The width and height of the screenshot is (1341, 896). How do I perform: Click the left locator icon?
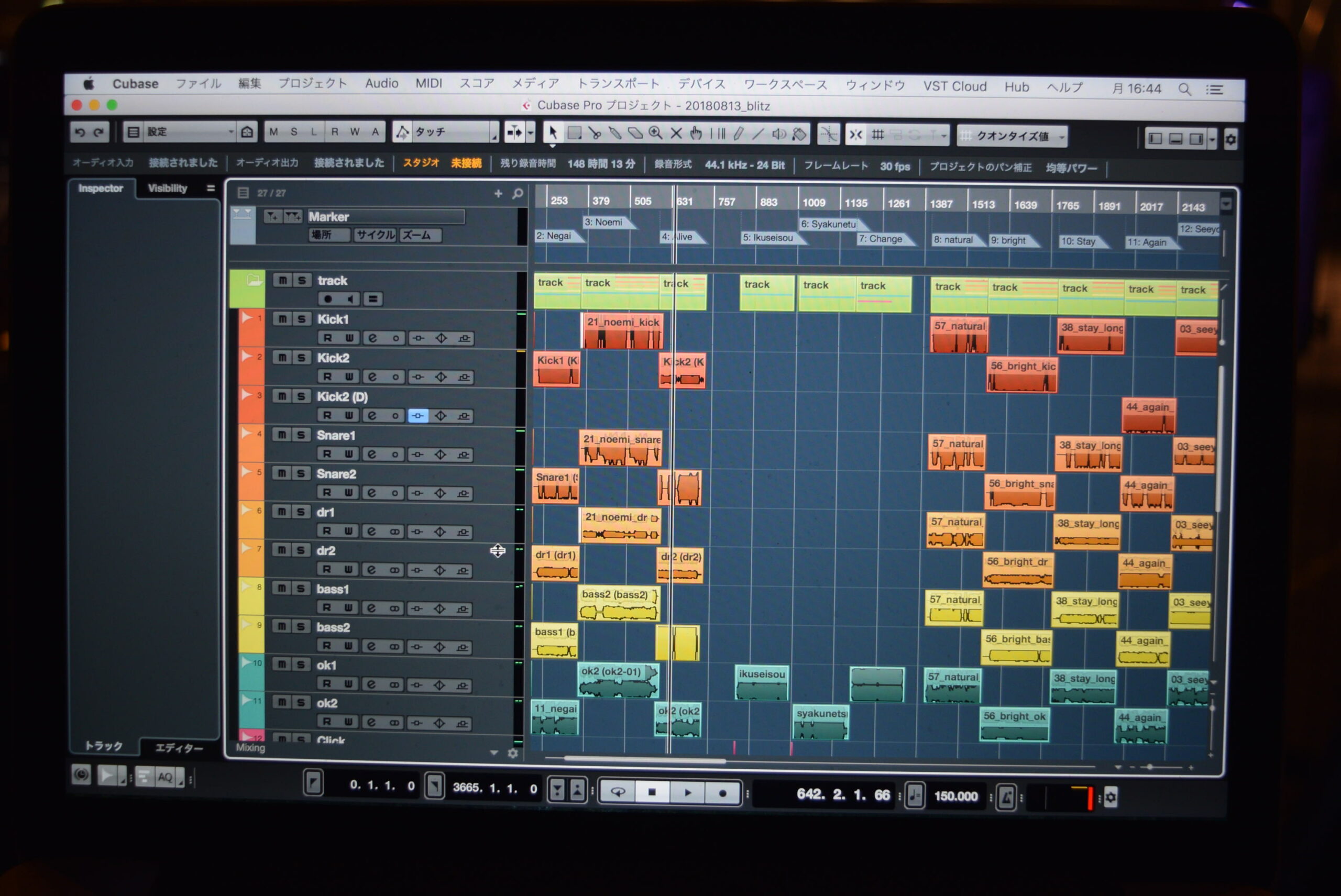tap(313, 783)
